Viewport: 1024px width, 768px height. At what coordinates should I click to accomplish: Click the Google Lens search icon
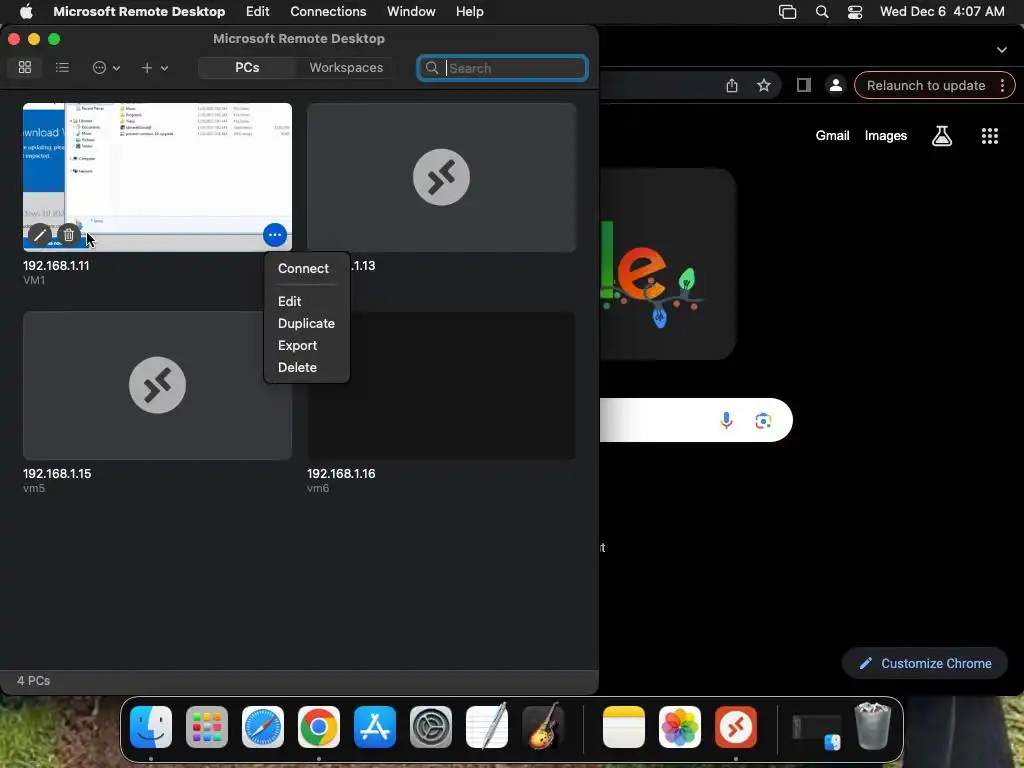click(763, 421)
